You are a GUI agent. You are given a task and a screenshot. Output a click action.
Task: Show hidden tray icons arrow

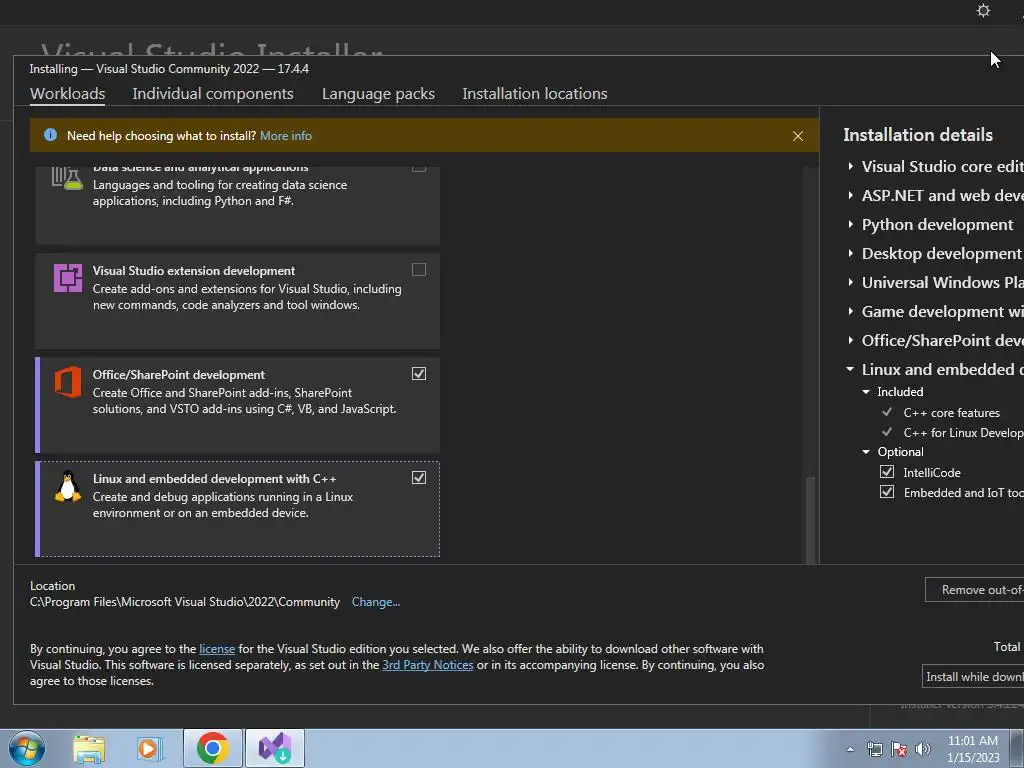850,749
